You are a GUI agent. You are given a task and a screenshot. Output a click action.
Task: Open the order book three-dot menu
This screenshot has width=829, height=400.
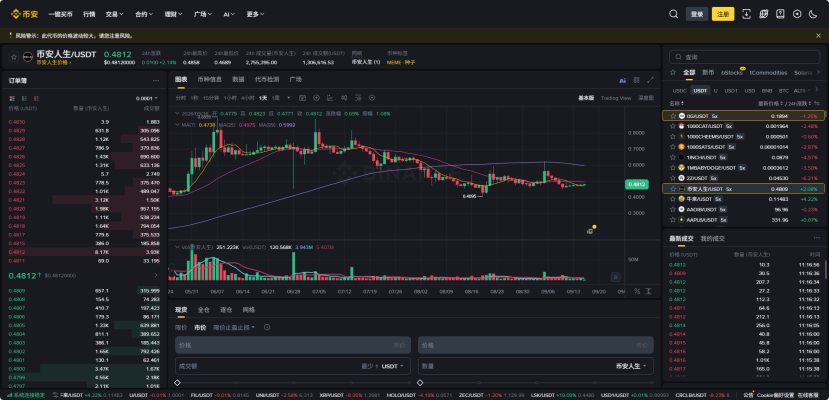pyautogui.click(x=156, y=81)
